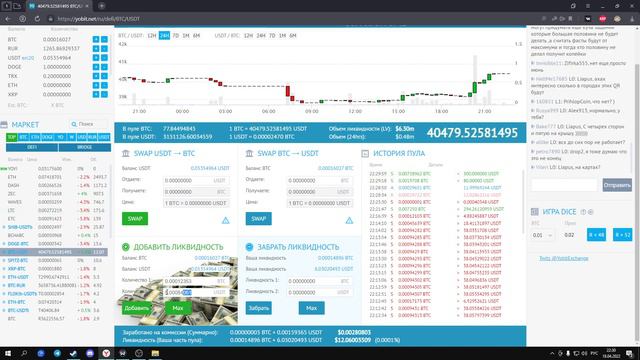Click the green Добавить liquidity button
Viewport: 640px width, 360px height.
136,308
